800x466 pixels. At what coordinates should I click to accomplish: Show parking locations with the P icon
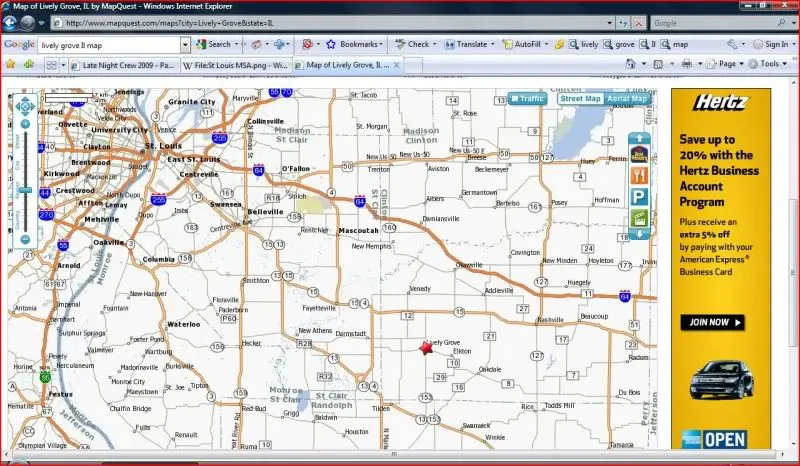tap(639, 197)
